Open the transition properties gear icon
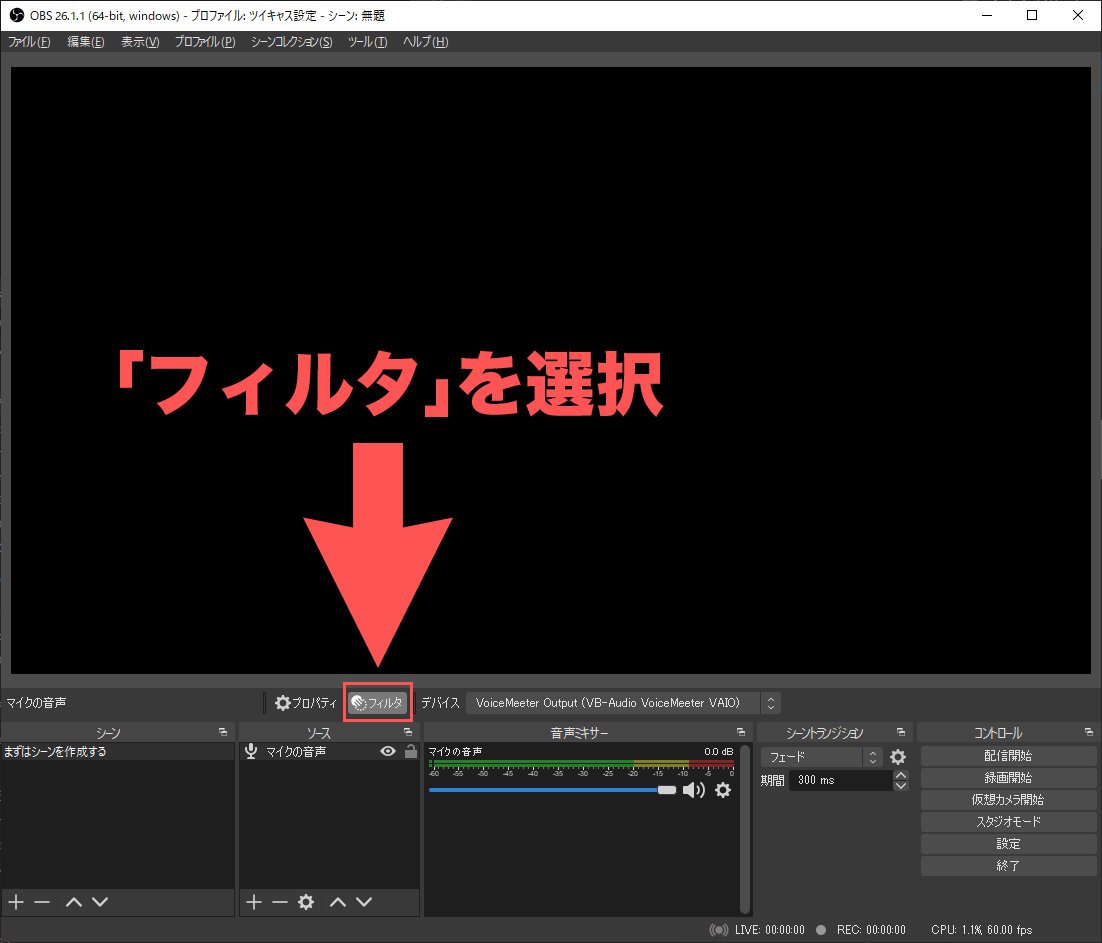The height and width of the screenshot is (943, 1102). click(897, 757)
